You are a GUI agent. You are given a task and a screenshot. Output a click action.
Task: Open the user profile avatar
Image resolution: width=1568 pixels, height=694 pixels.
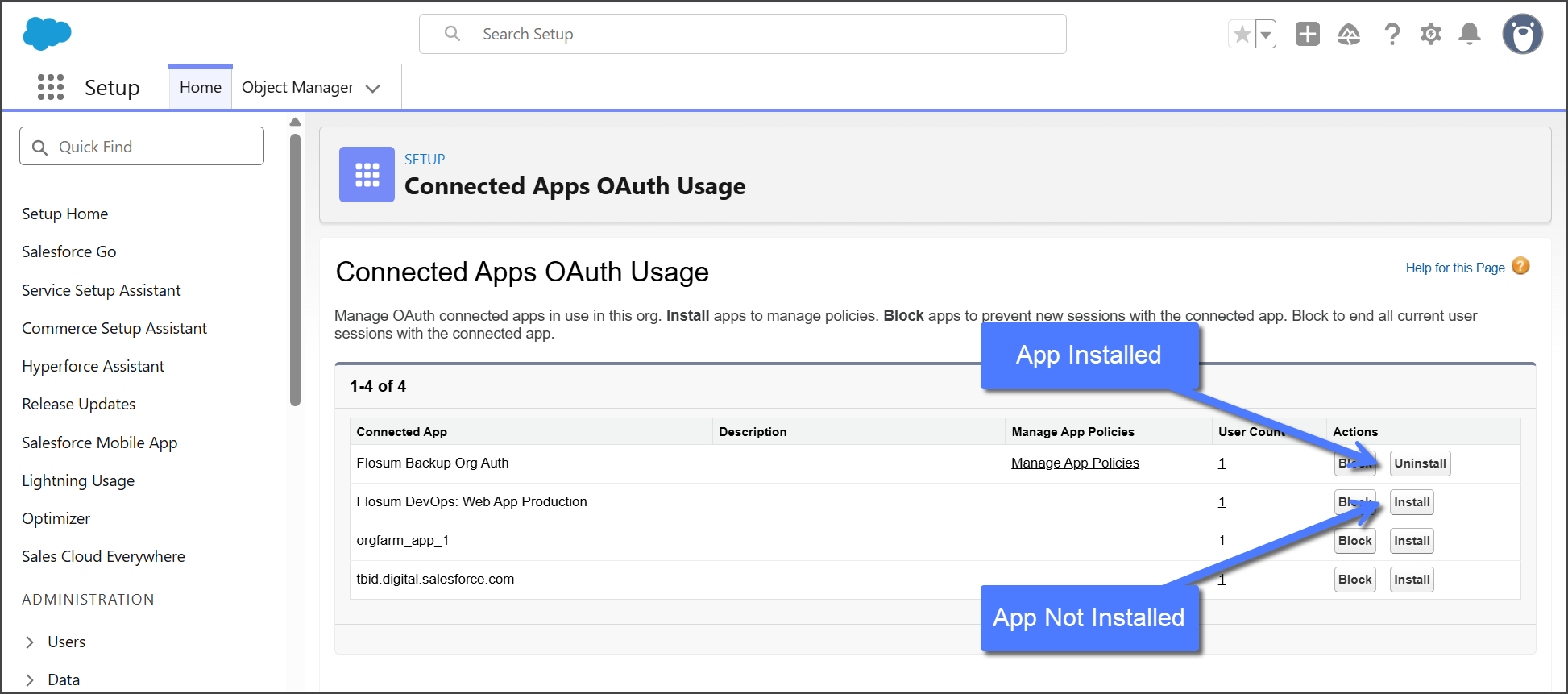tap(1522, 34)
